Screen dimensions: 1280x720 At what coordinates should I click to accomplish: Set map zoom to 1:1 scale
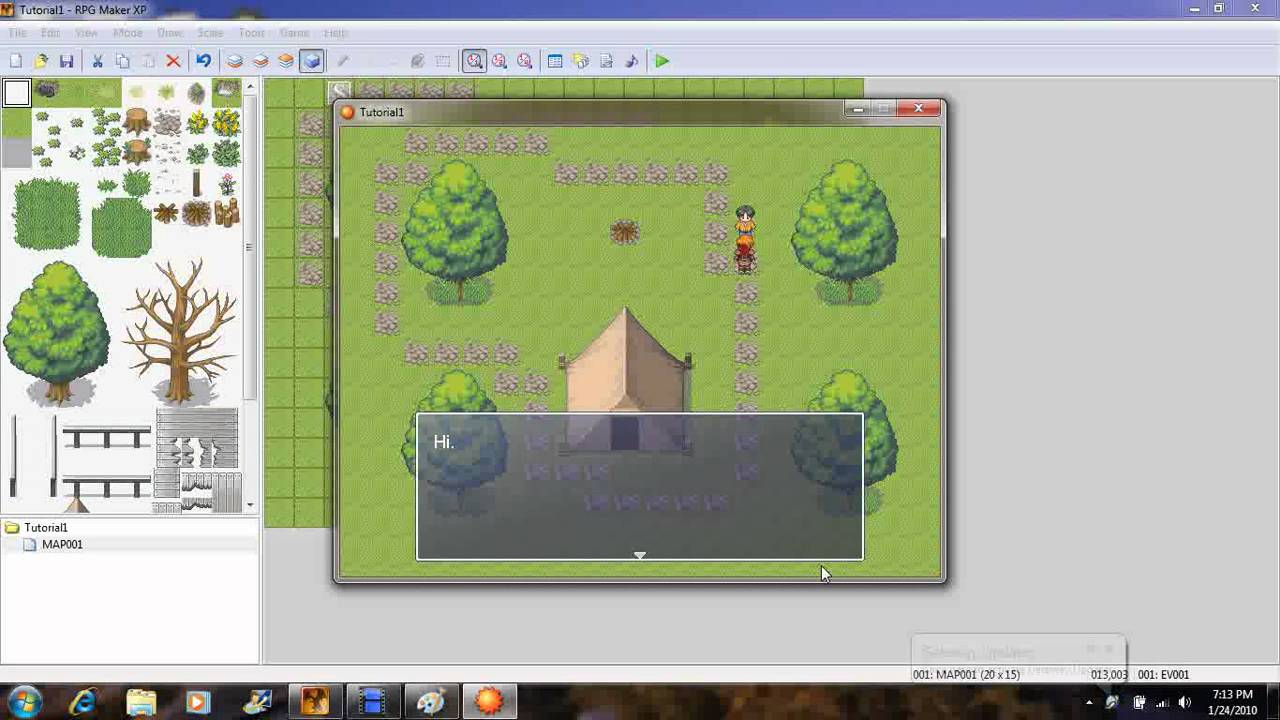tap(474, 61)
